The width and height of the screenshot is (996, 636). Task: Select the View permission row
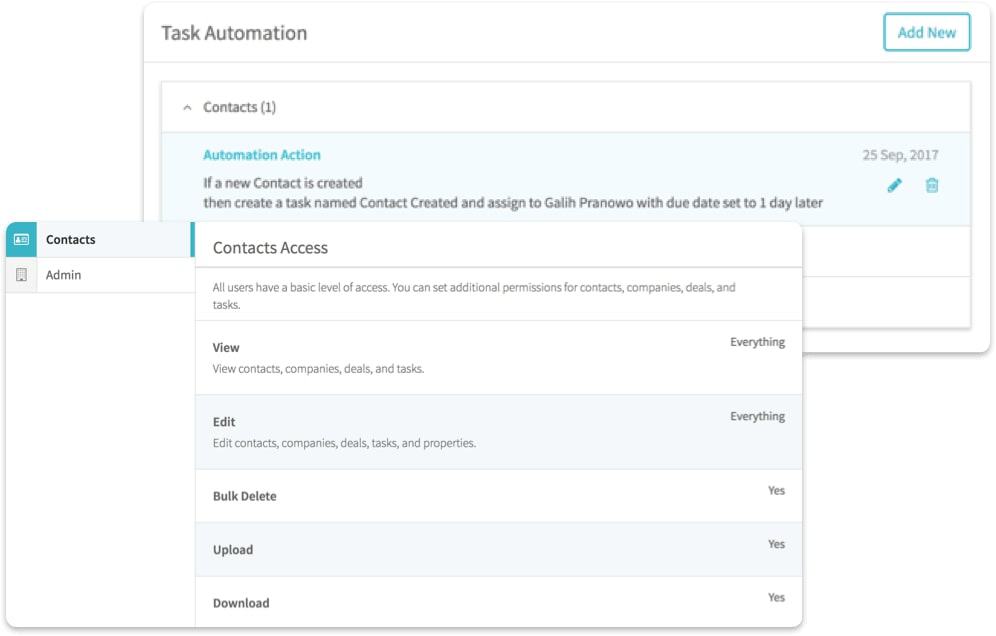point(499,358)
